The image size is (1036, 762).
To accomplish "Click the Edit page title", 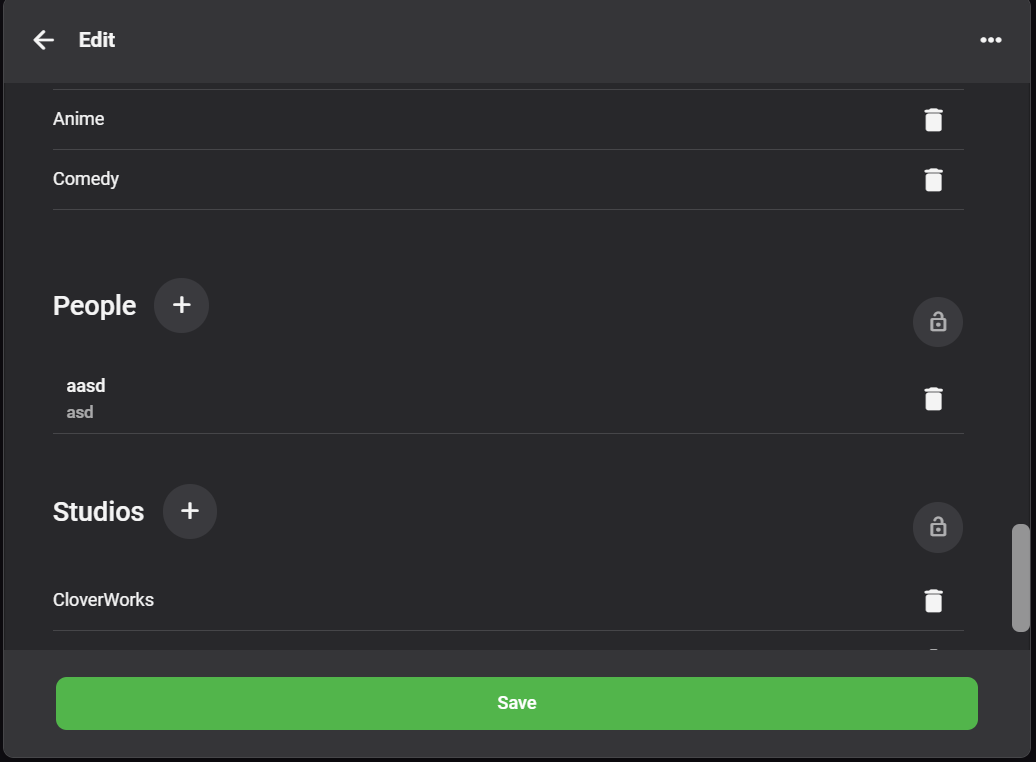I will [97, 40].
